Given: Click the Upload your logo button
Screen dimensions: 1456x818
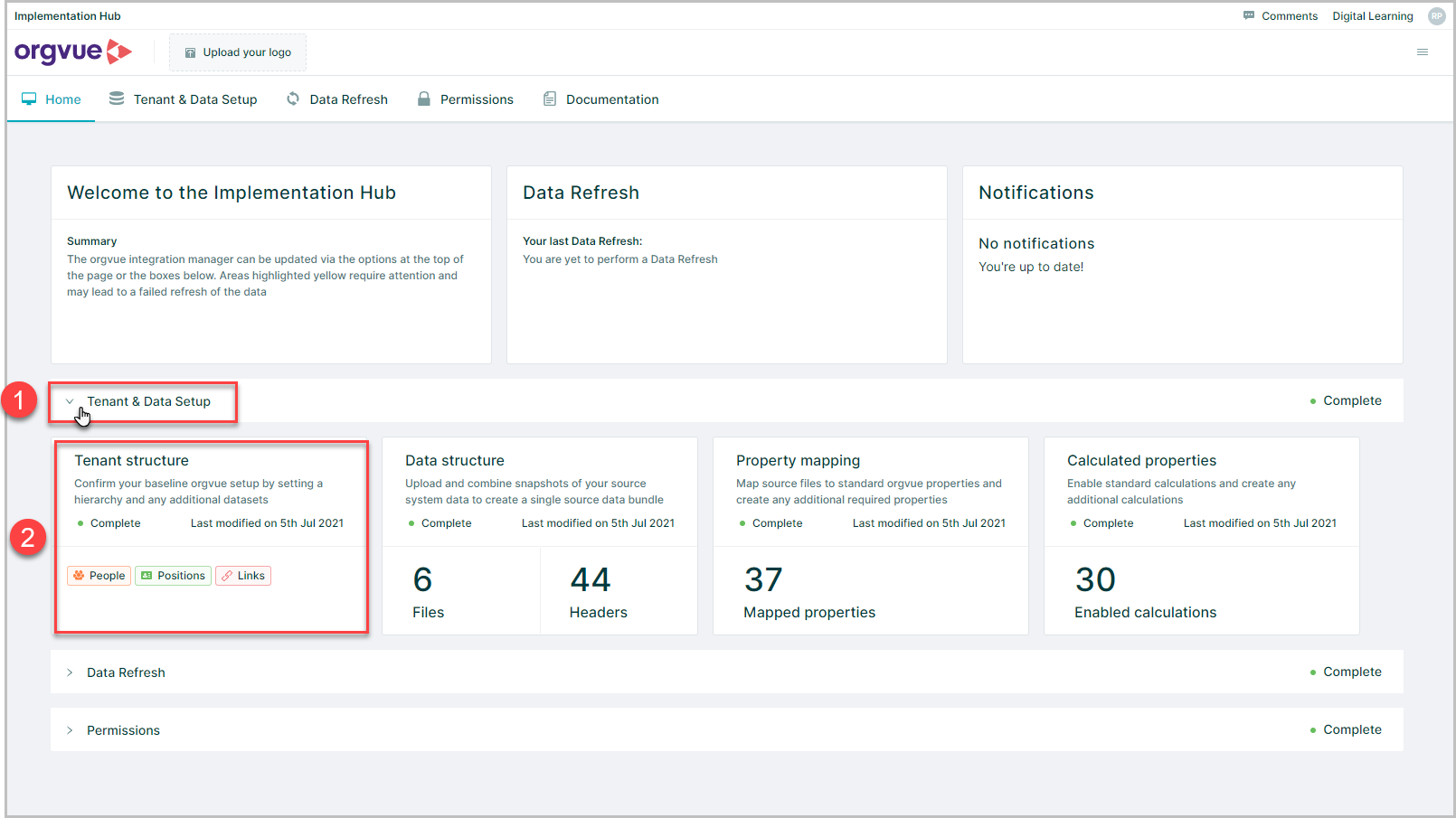Looking at the screenshot, I should tap(238, 52).
